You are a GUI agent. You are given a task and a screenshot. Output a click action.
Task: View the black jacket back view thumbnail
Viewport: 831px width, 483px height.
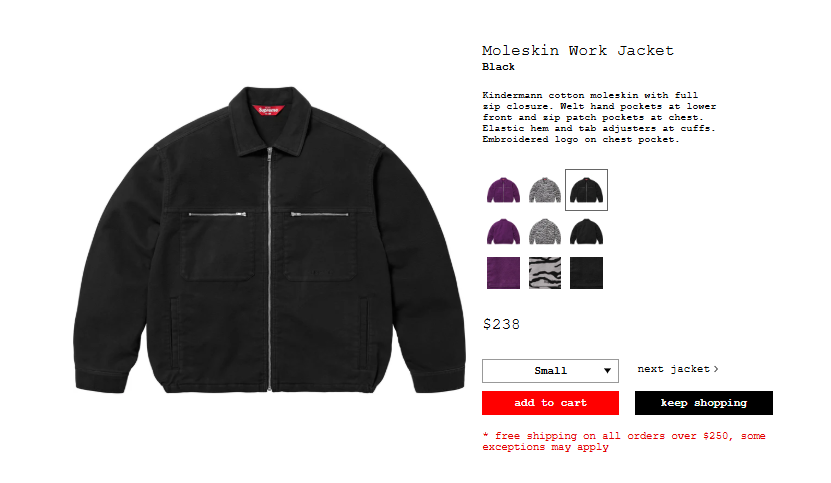click(x=586, y=231)
